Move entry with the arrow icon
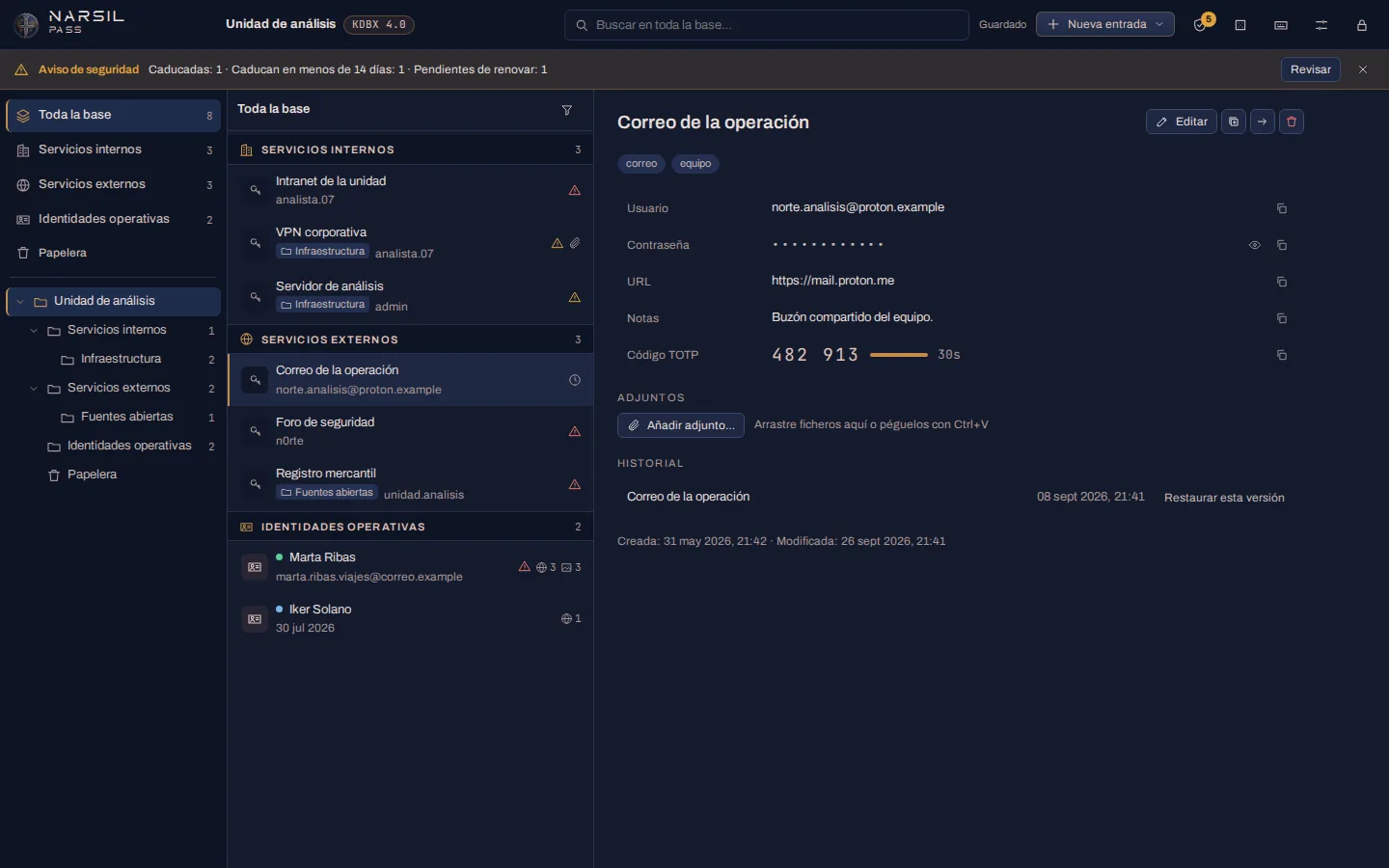The image size is (1389, 868). (x=1263, y=122)
